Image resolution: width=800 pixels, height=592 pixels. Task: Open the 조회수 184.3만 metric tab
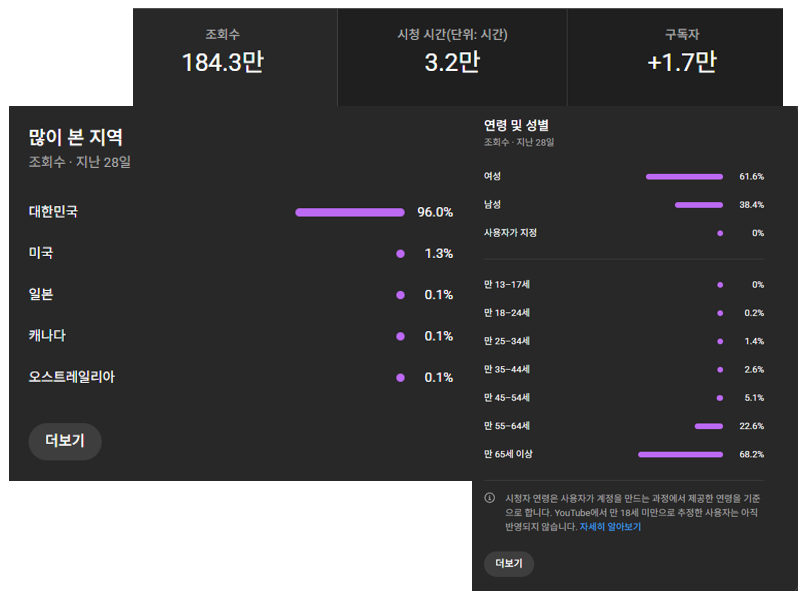(222, 54)
